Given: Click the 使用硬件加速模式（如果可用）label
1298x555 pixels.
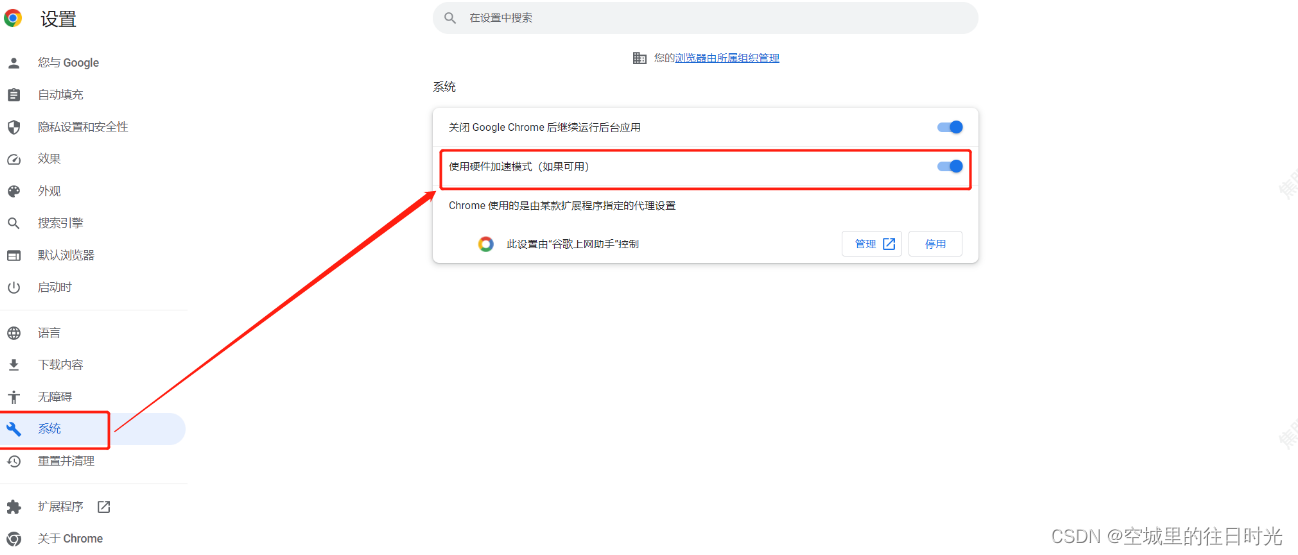Looking at the screenshot, I should click(519, 166).
